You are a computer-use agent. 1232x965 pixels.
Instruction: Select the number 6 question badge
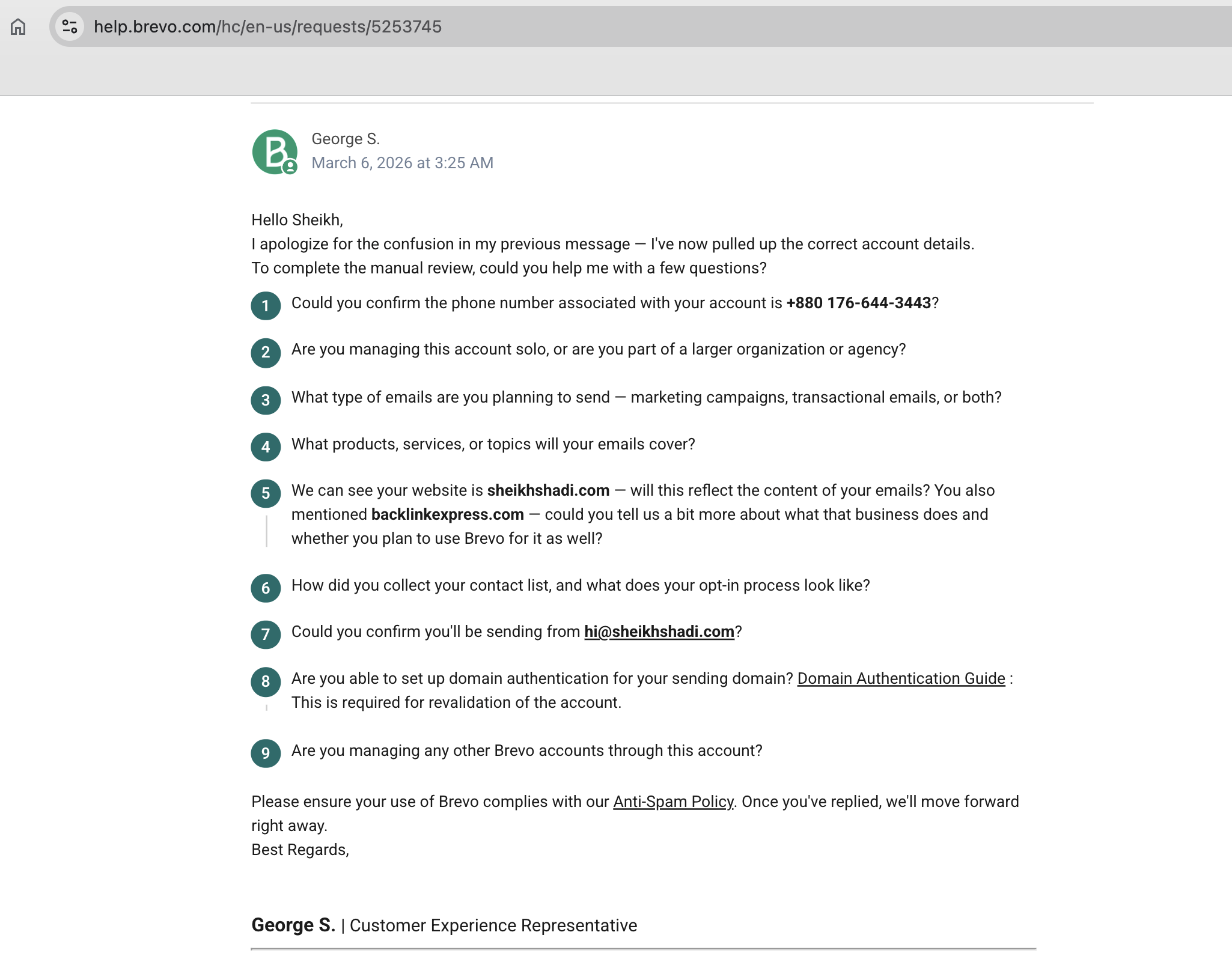tap(266, 588)
